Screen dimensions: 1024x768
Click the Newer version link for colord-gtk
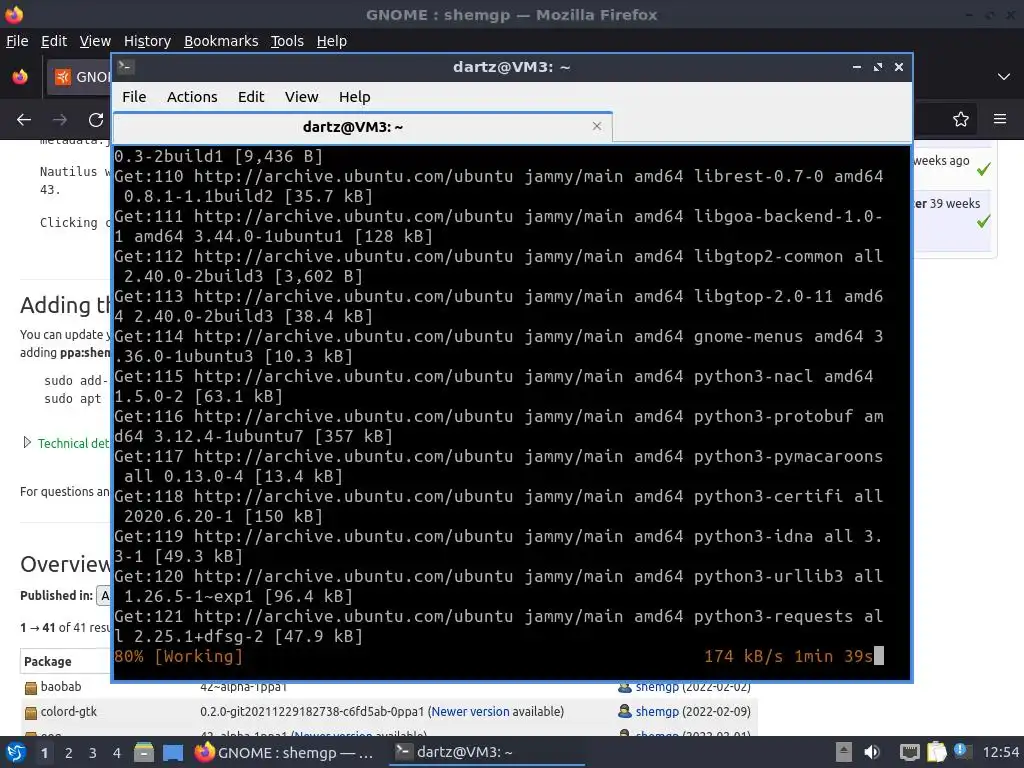coord(470,711)
